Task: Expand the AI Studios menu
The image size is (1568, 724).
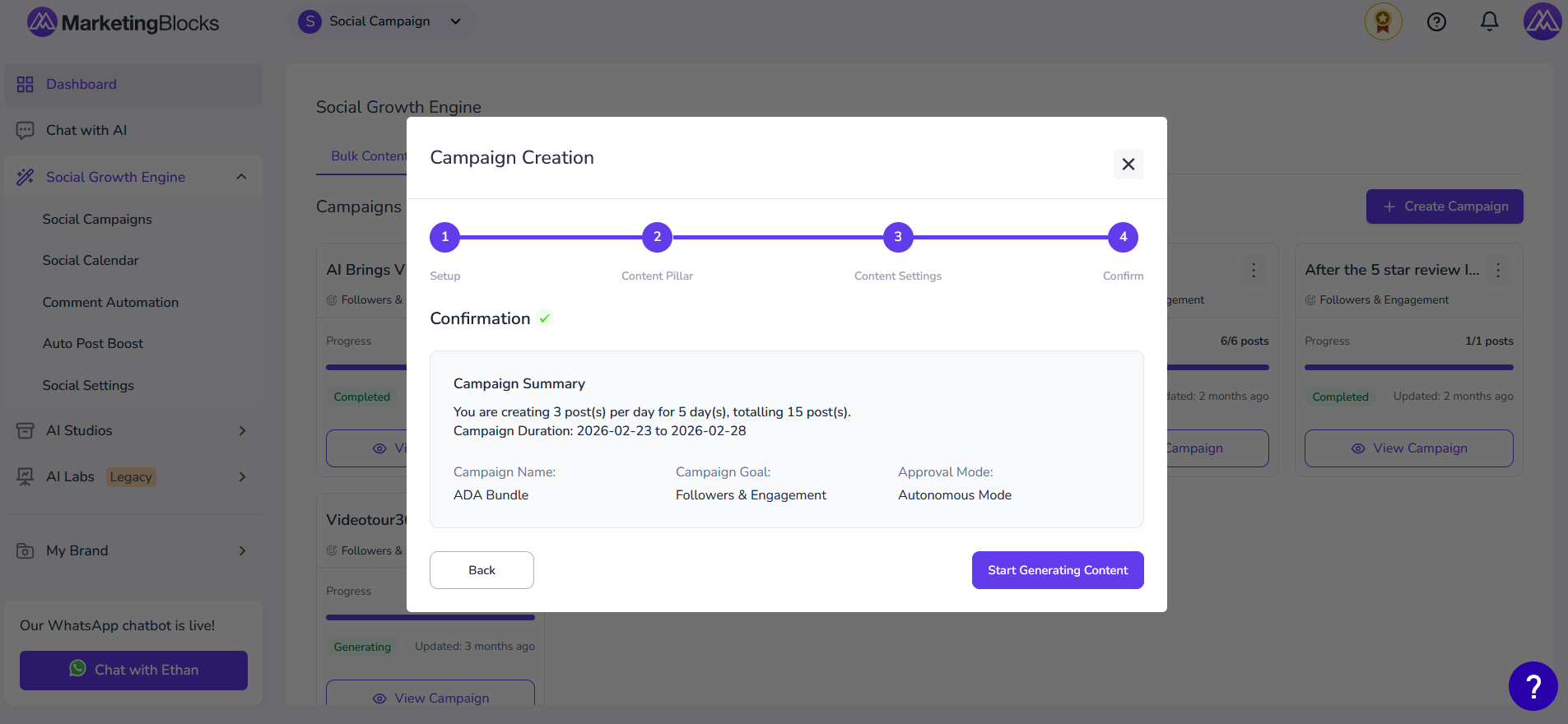Action: tap(241, 430)
